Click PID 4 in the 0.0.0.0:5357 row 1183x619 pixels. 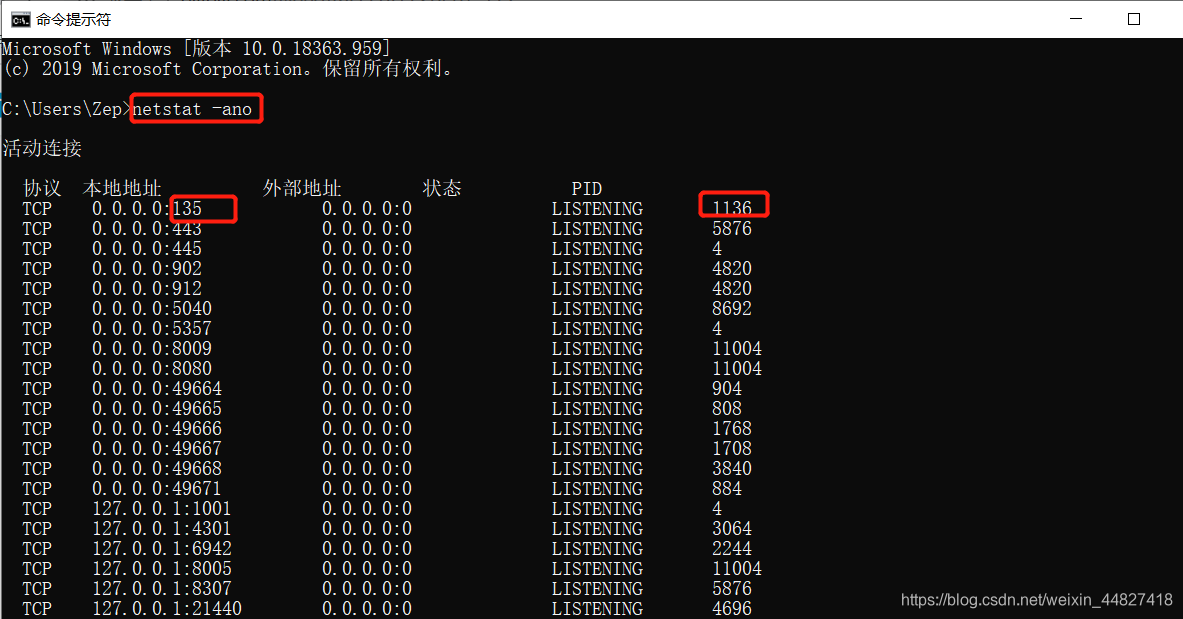pos(717,328)
